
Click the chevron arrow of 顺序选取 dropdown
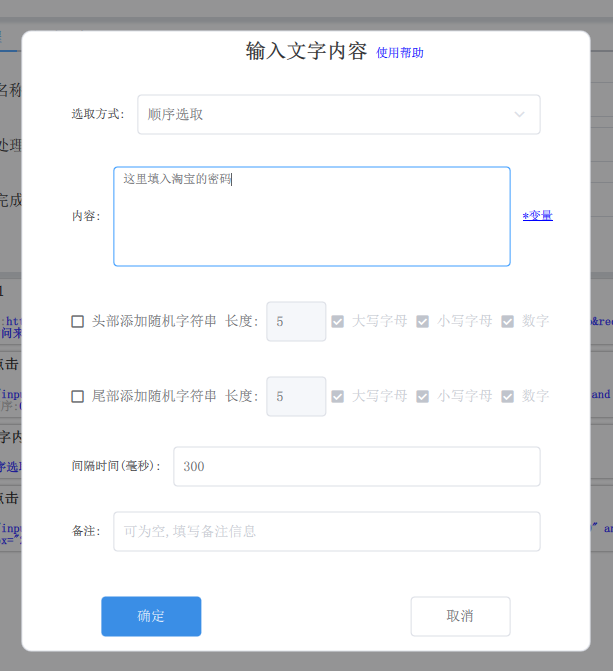[519, 114]
